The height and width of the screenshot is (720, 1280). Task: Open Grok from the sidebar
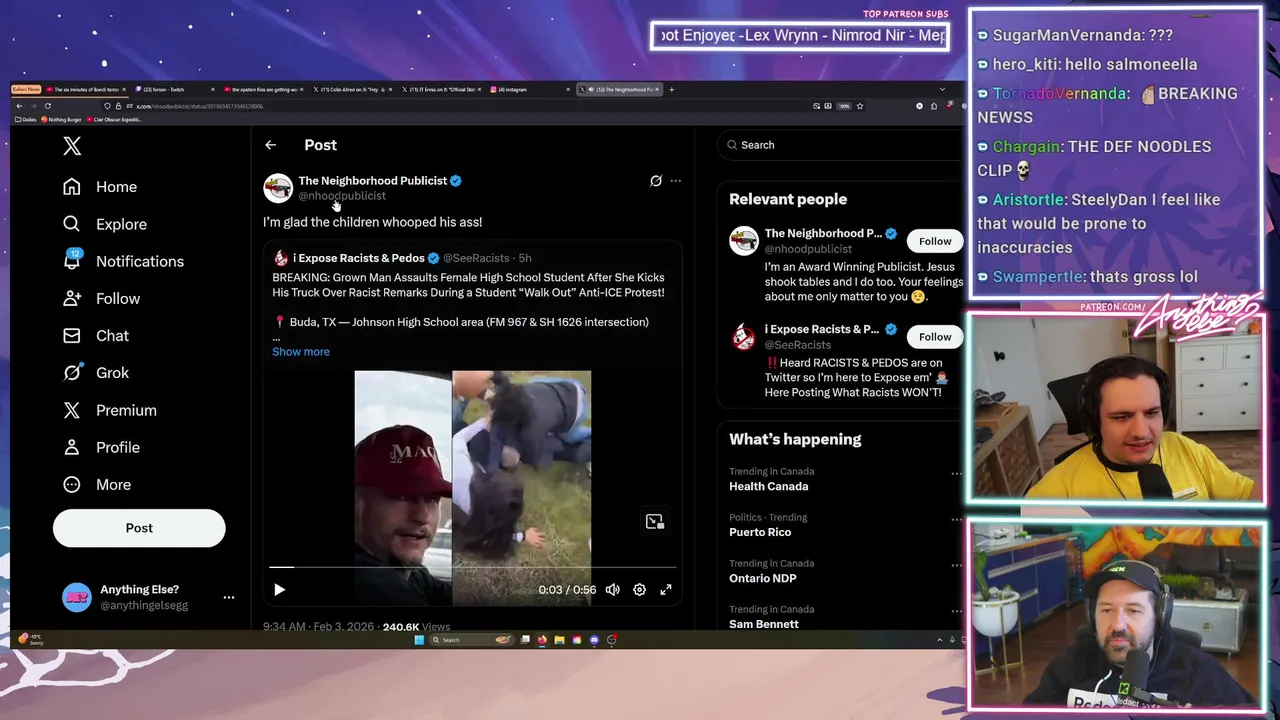(x=95, y=372)
